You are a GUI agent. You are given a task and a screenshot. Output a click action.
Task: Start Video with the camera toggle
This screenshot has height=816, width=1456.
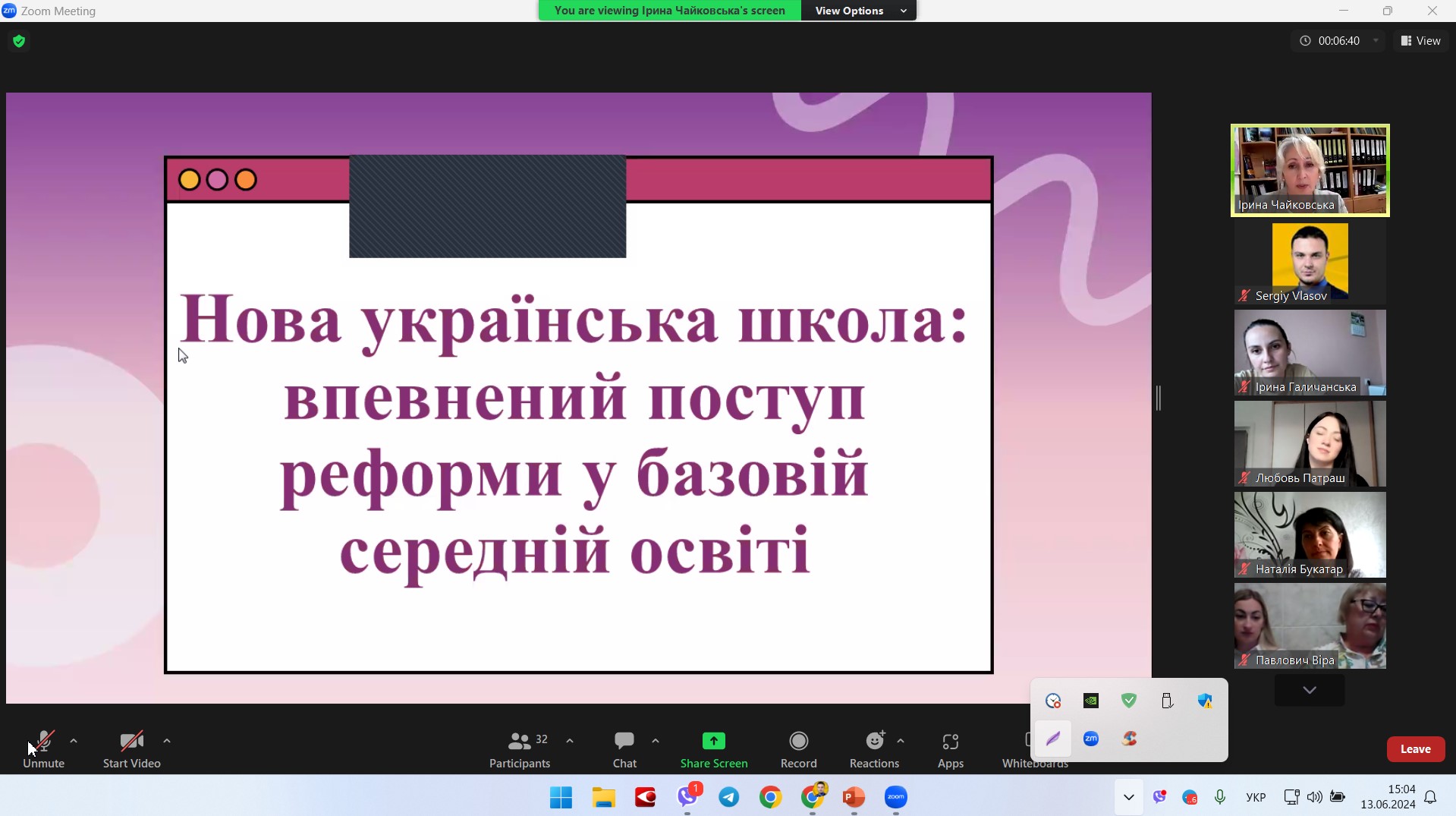(131, 748)
